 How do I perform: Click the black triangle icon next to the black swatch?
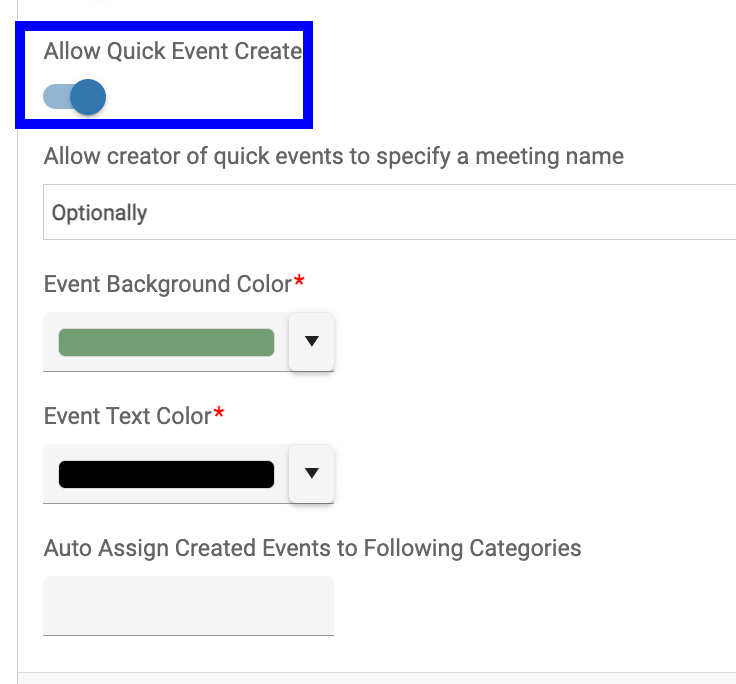[x=311, y=474]
